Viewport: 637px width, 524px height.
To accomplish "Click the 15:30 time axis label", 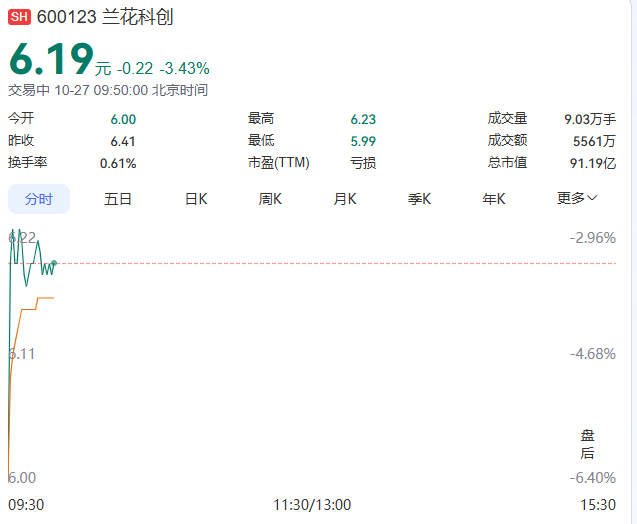I will pyautogui.click(x=598, y=505).
